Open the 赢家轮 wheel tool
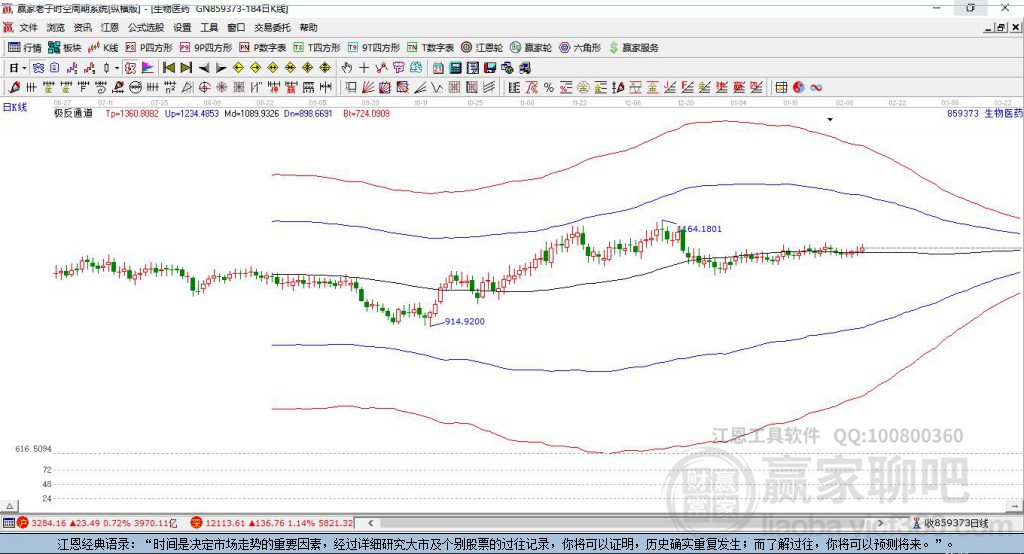This screenshot has height=554, width=1024. [531, 48]
